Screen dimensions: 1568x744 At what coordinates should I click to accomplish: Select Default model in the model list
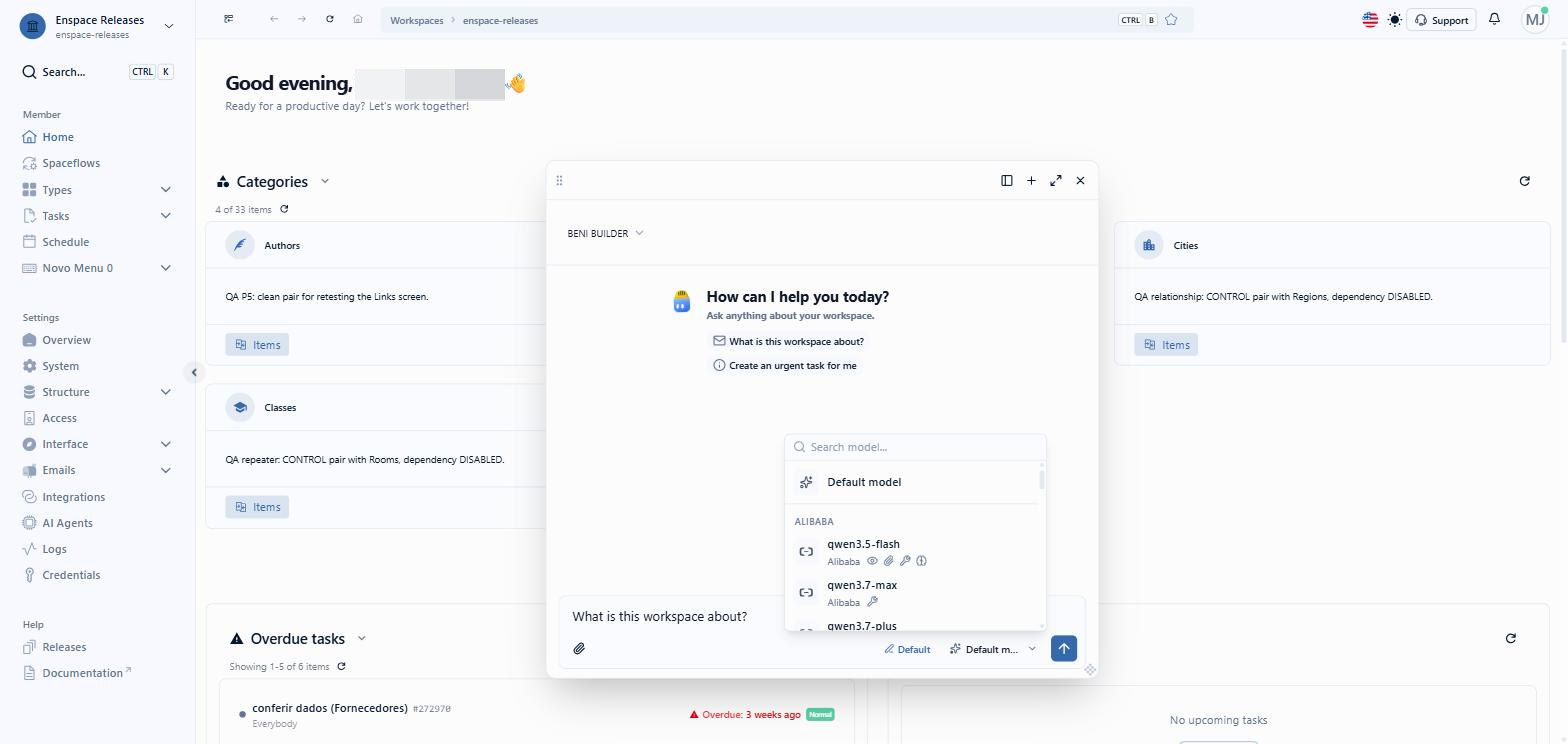pos(912,482)
